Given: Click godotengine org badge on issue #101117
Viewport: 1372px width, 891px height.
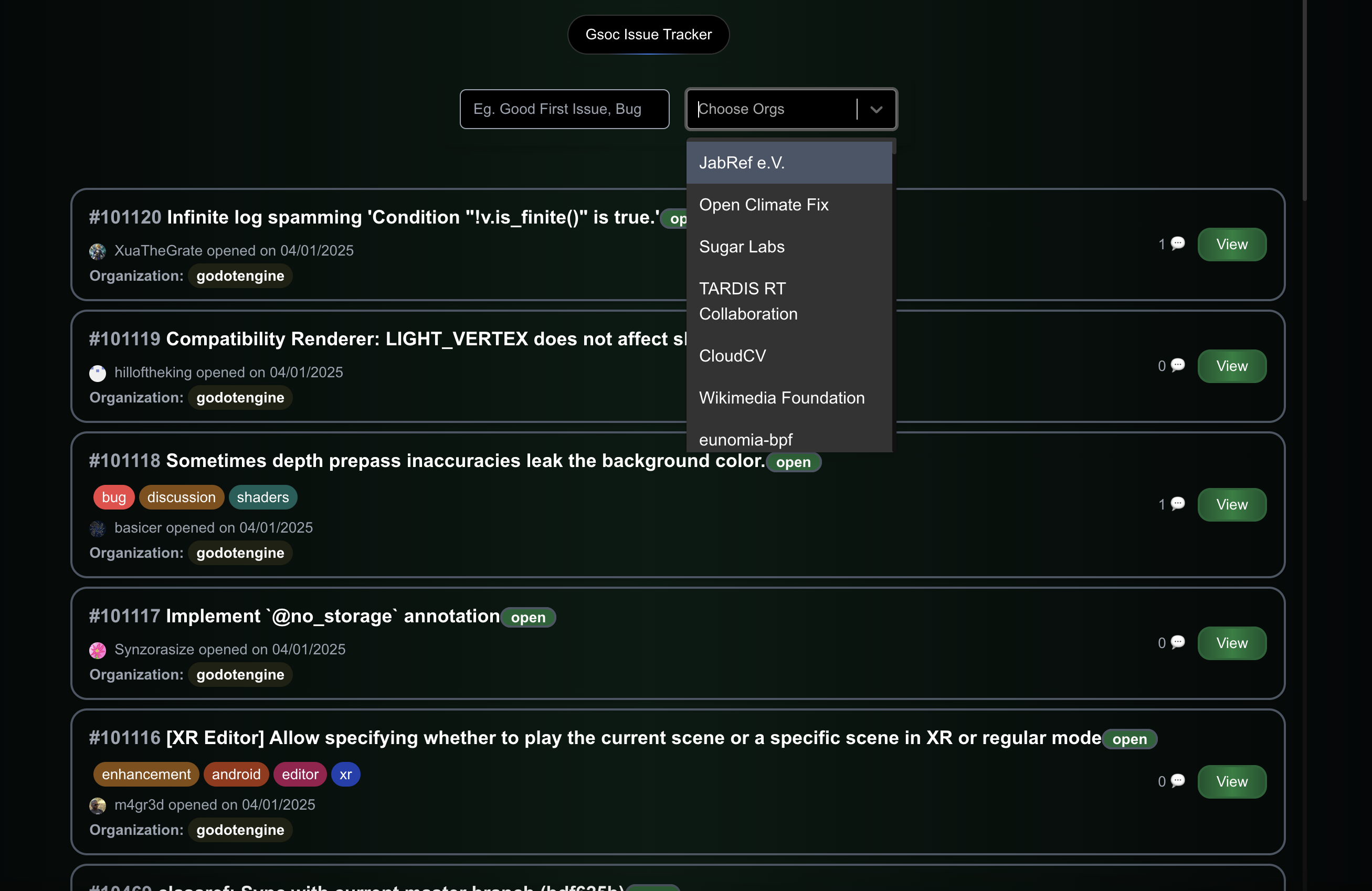Looking at the screenshot, I should (240, 674).
